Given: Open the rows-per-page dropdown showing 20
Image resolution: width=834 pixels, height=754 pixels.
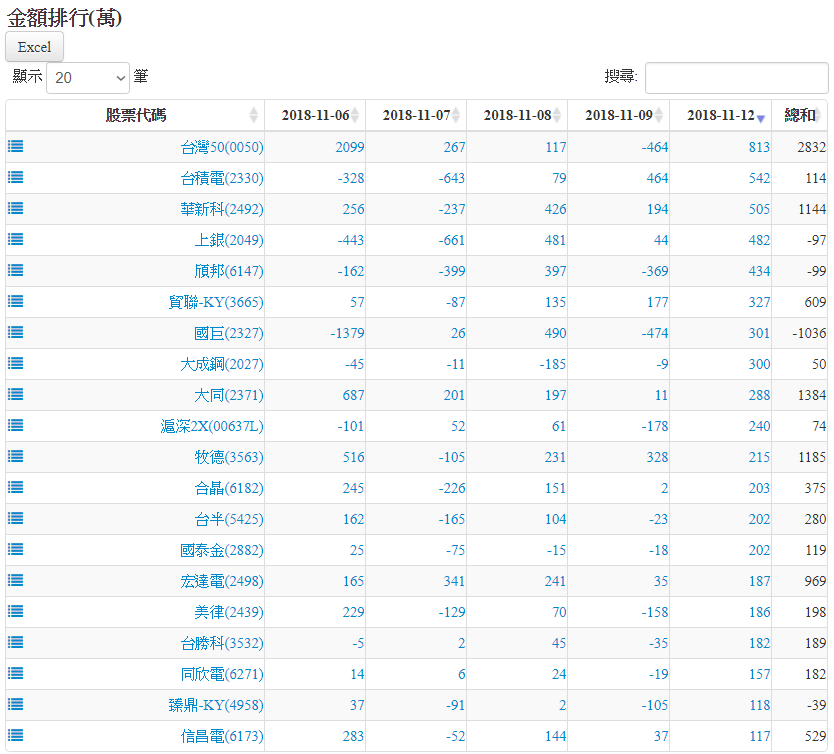Looking at the screenshot, I should click(x=88, y=77).
